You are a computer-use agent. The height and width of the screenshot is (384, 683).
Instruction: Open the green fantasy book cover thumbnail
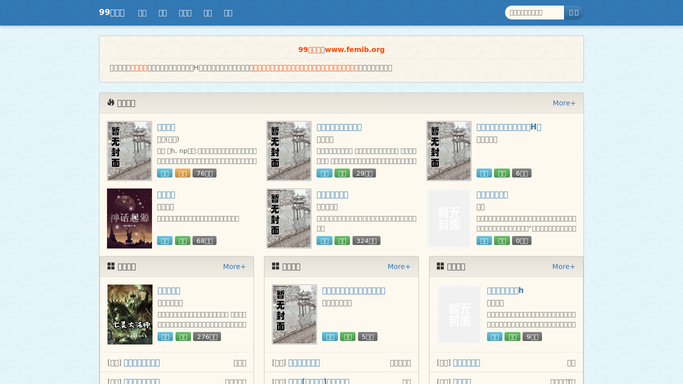click(130, 314)
